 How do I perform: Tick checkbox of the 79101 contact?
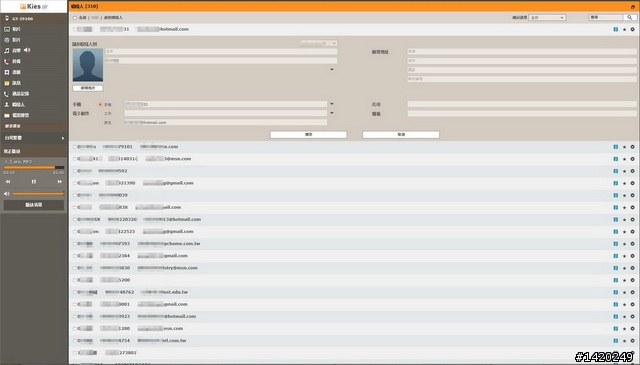75,147
